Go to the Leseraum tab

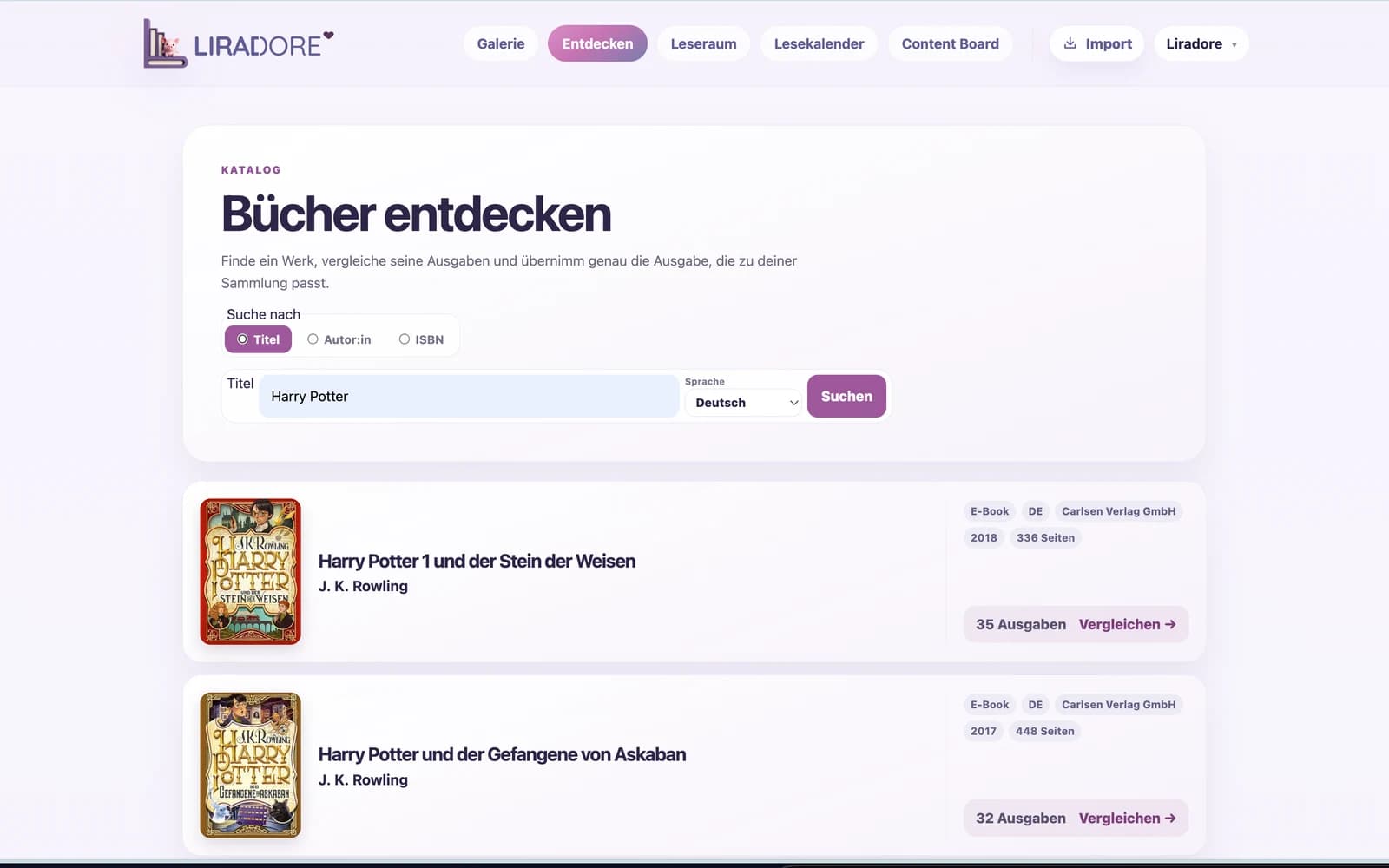[703, 43]
